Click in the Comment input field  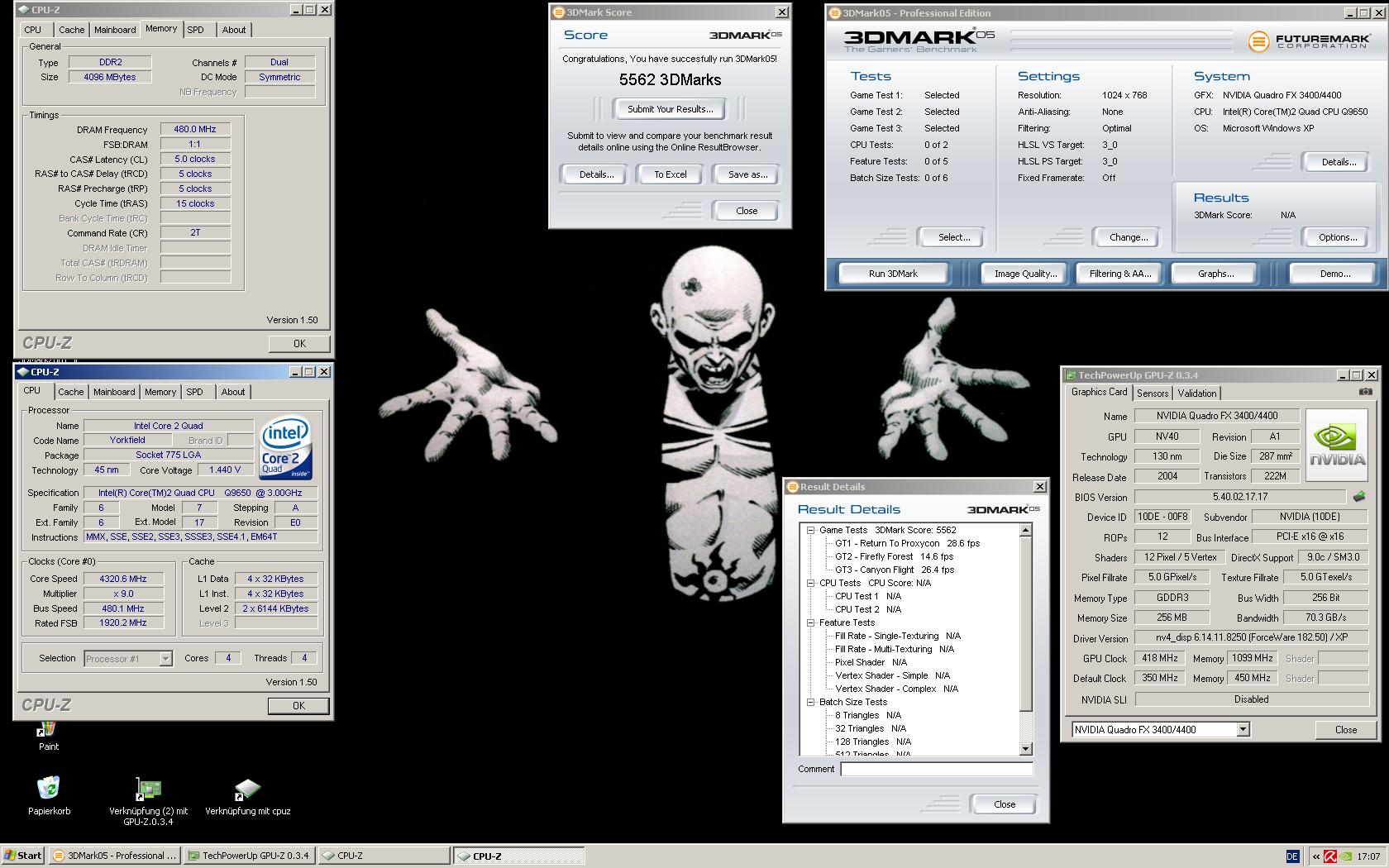(936, 769)
